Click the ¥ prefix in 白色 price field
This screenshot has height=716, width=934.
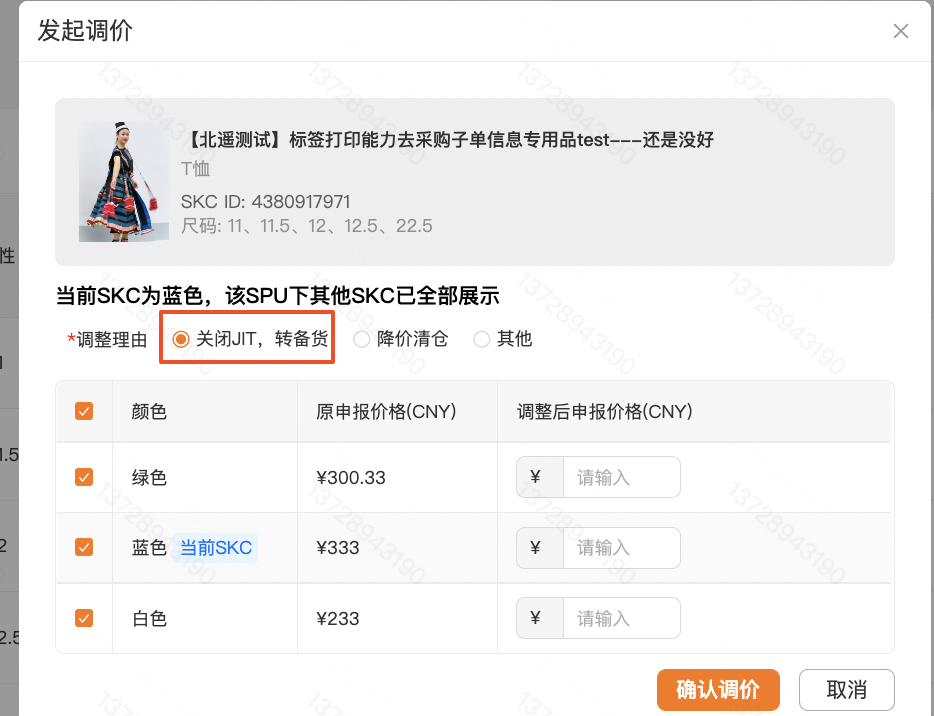click(x=536, y=618)
